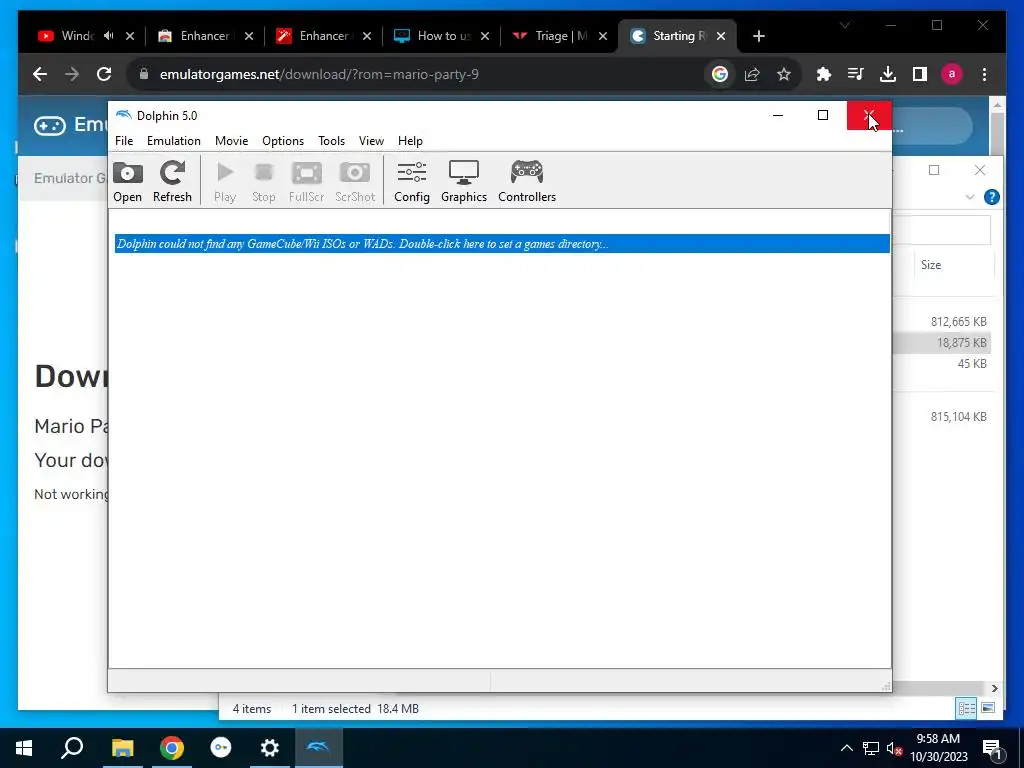Open Chrome profile avatar 'a'

952,74
